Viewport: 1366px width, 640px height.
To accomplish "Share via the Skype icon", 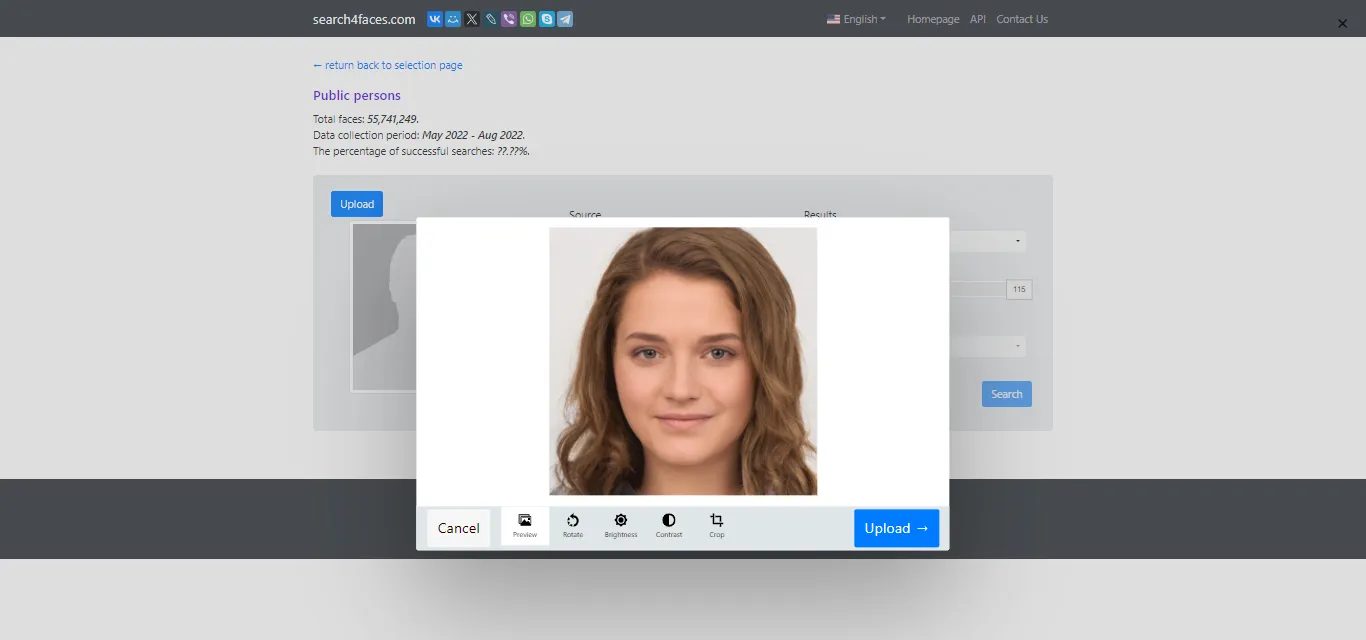I will point(546,19).
